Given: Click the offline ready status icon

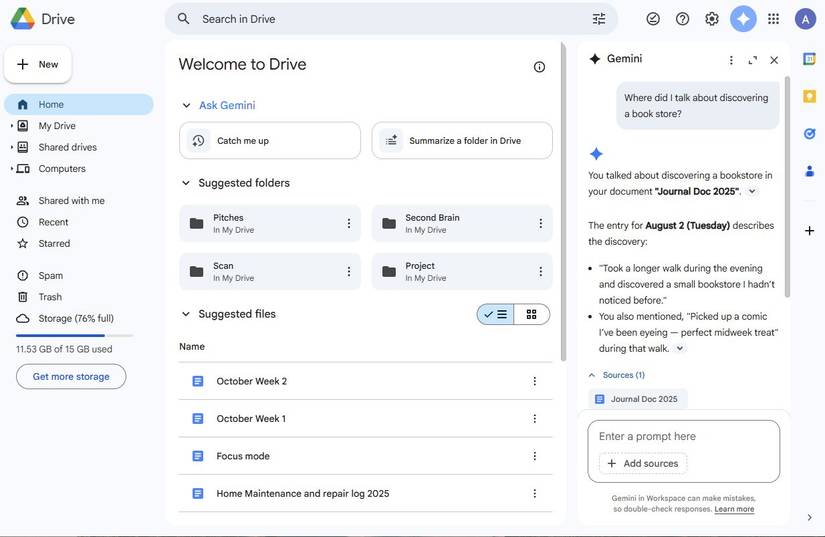Looking at the screenshot, I should pos(653,19).
